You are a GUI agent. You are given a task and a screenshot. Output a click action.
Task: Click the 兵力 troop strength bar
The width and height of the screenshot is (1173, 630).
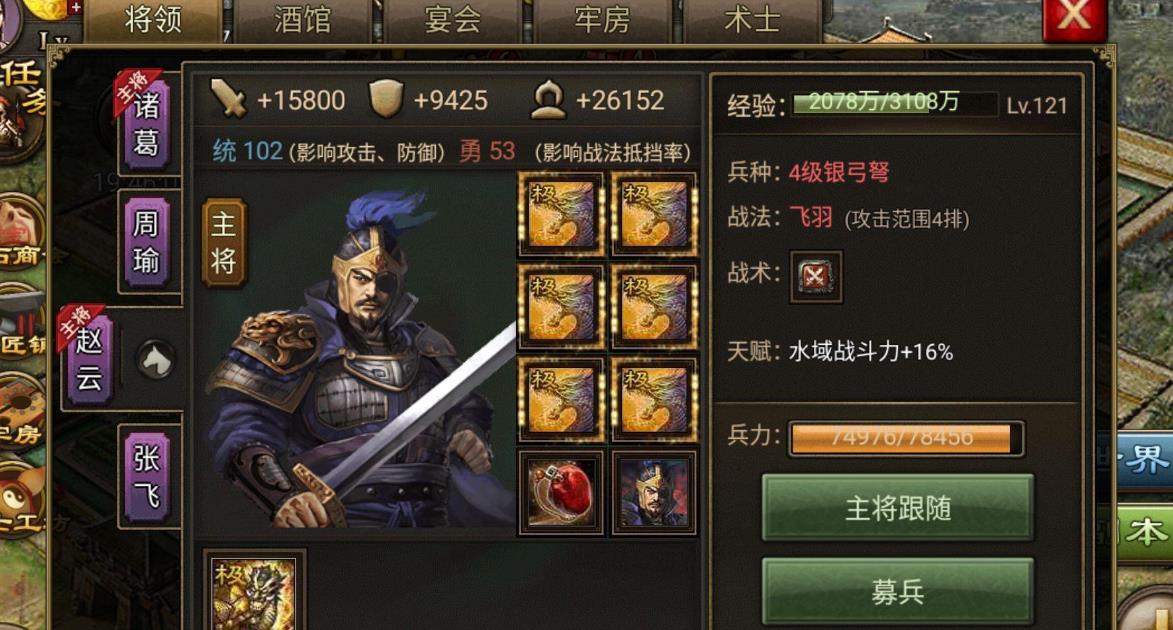[906, 438]
